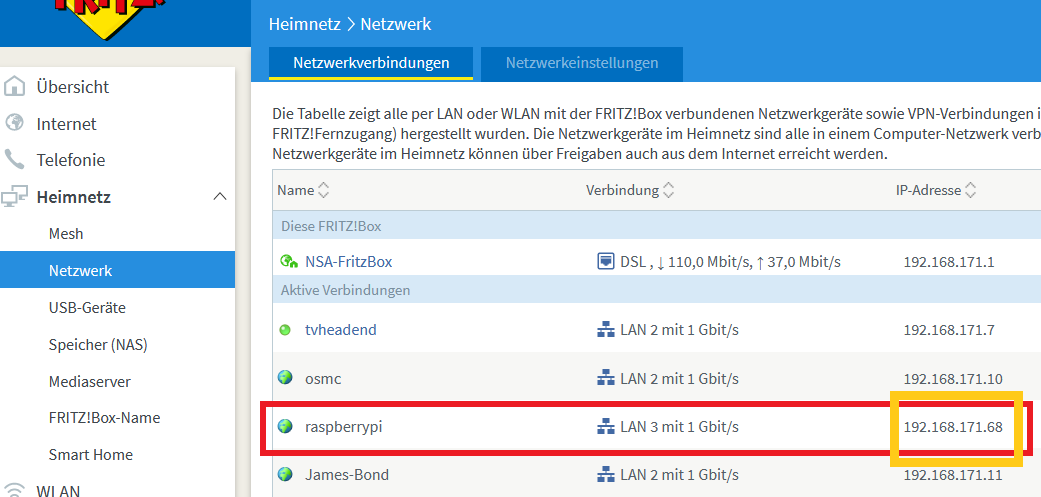Click the NSA-FritzBox mesh status icon
The width and height of the screenshot is (1041, 497).
tap(288, 262)
